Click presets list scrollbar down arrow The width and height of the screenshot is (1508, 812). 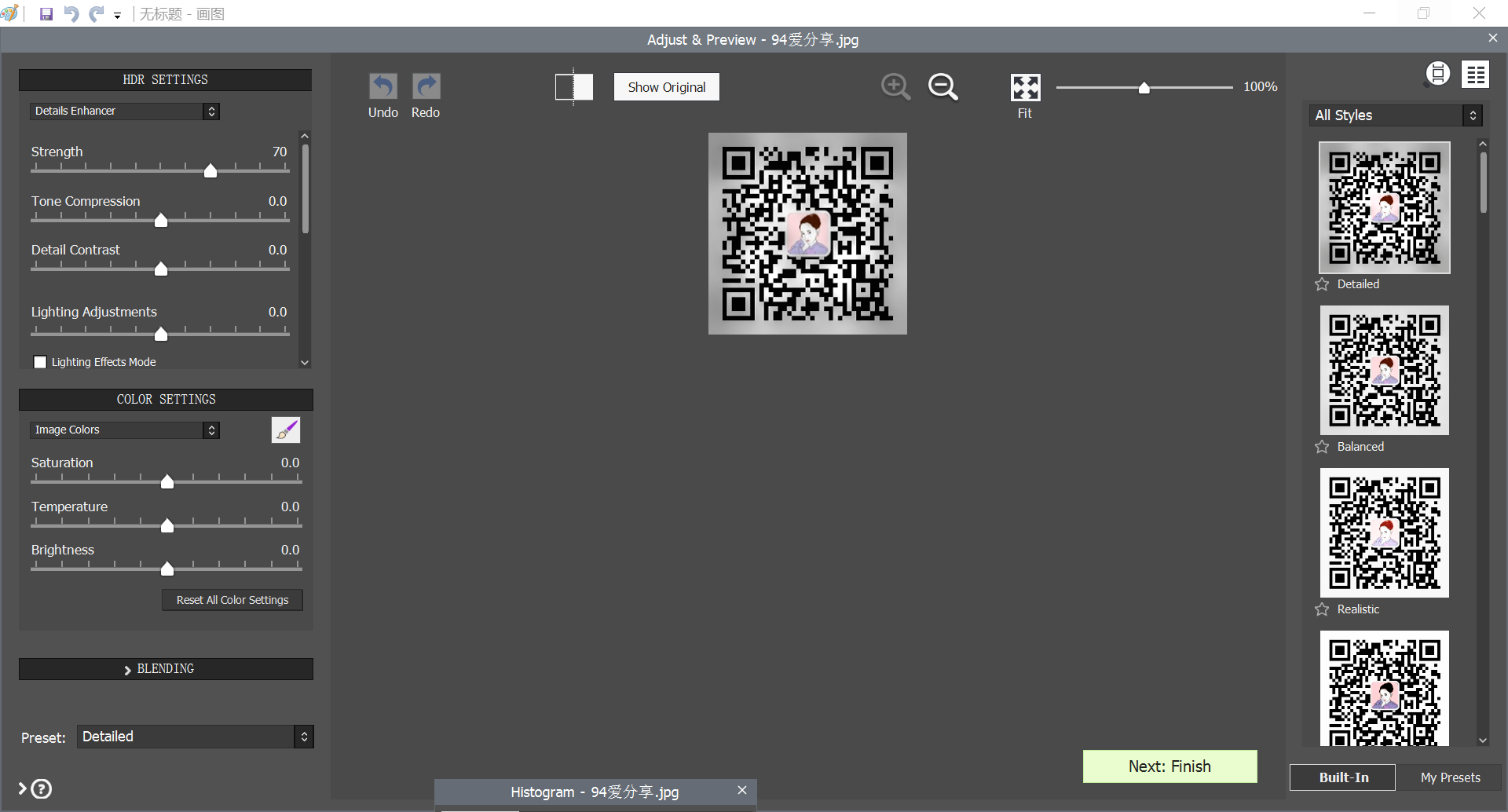pos(1483,740)
